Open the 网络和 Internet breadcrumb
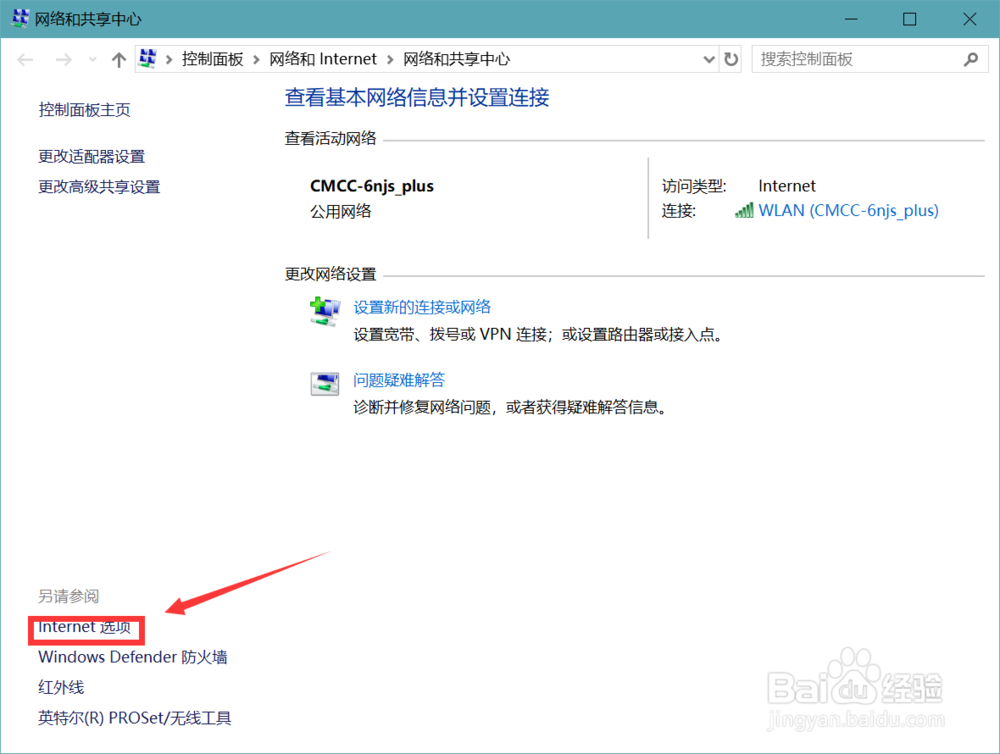 (x=323, y=59)
